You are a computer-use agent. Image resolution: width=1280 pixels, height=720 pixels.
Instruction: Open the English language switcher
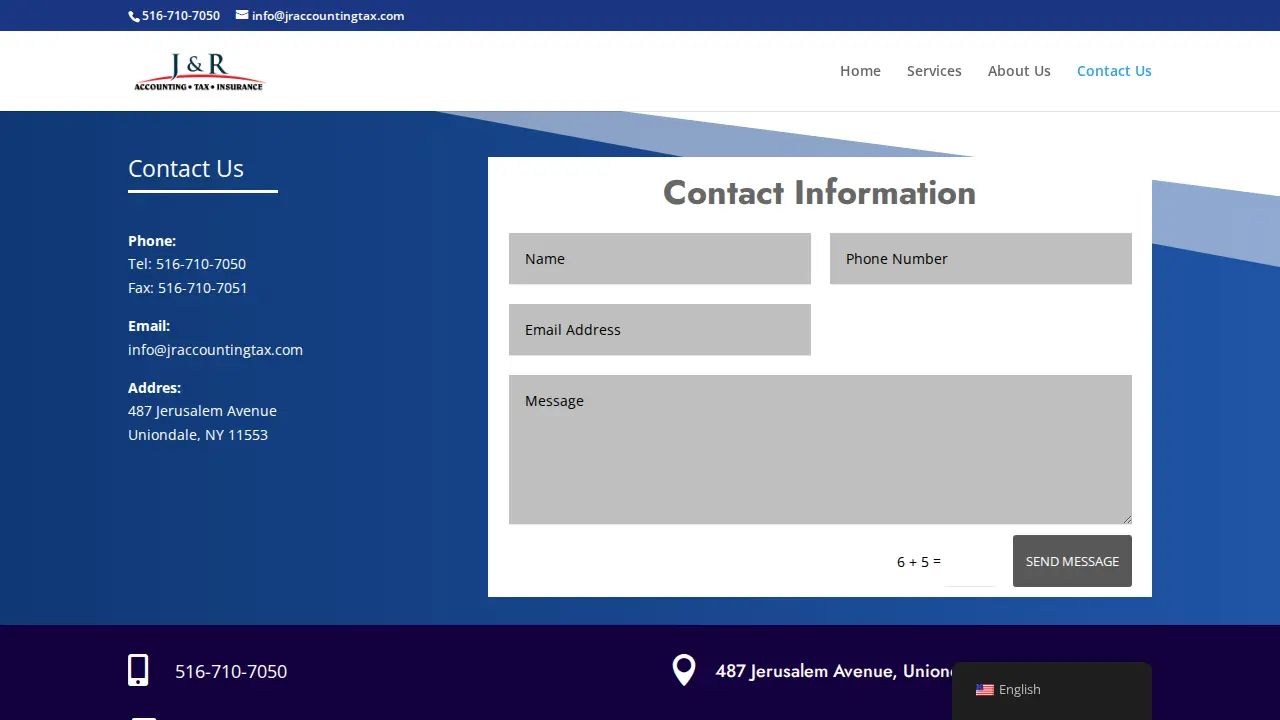pos(1052,690)
